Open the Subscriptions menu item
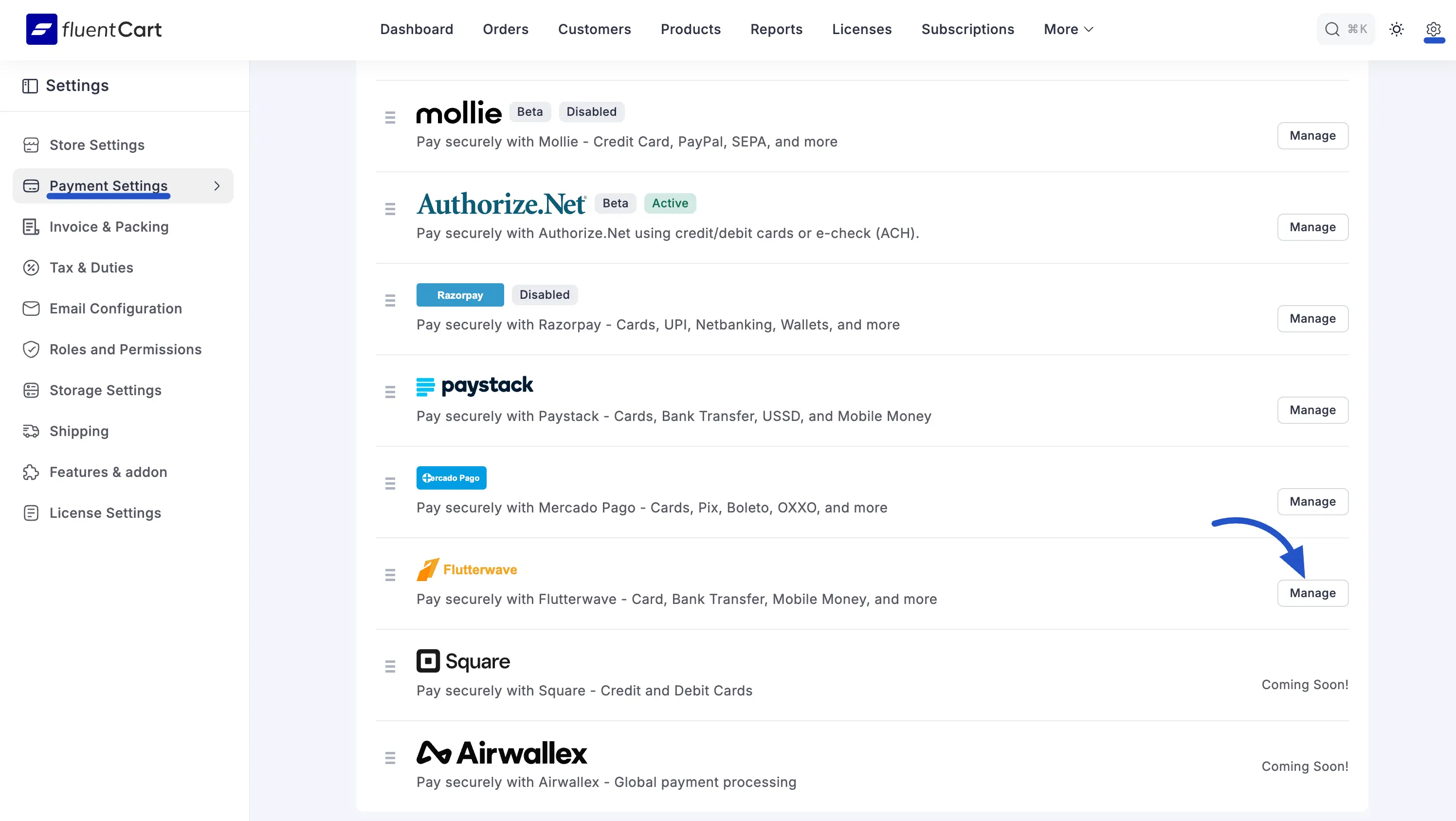 point(967,29)
